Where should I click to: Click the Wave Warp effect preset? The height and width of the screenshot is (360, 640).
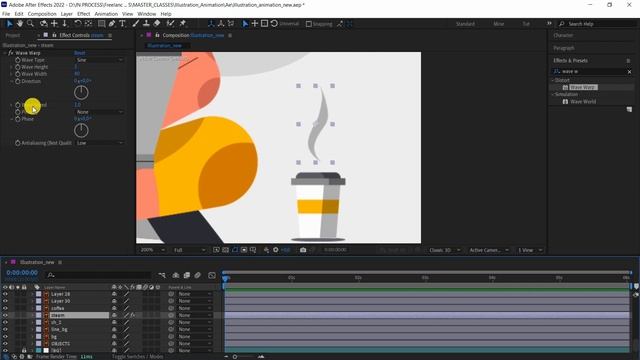583,87
